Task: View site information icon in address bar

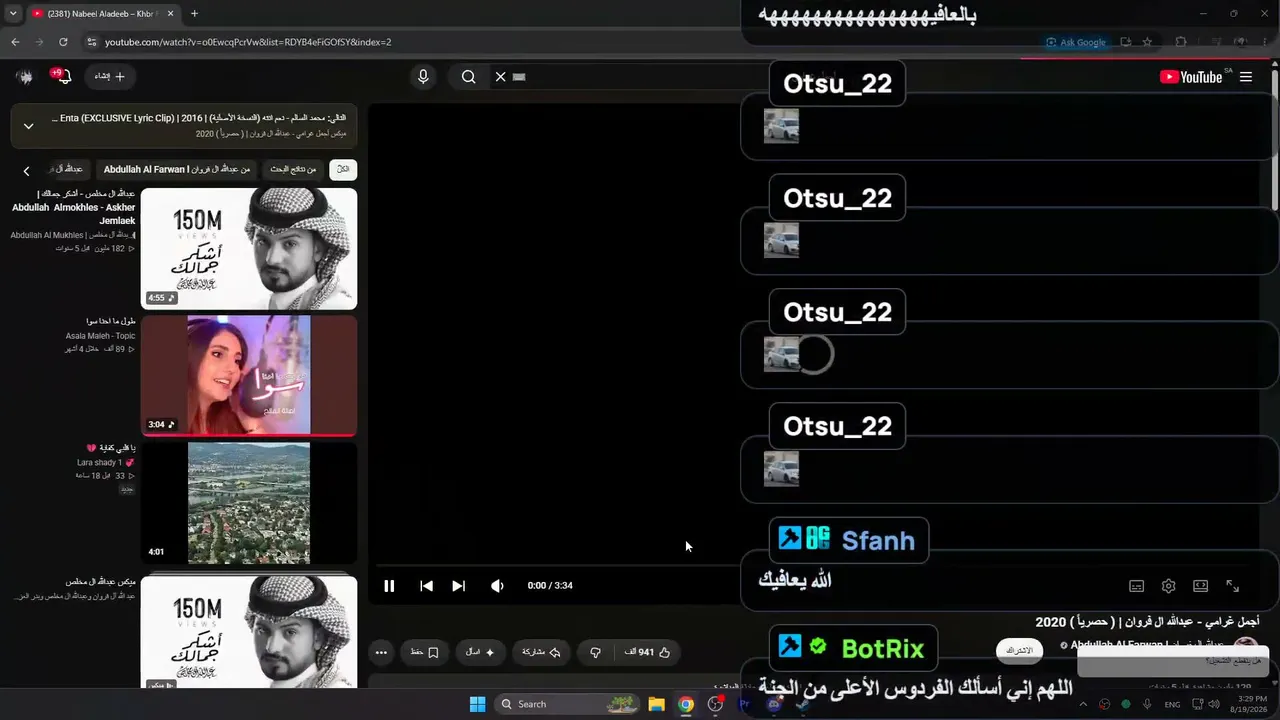Action: tap(92, 42)
